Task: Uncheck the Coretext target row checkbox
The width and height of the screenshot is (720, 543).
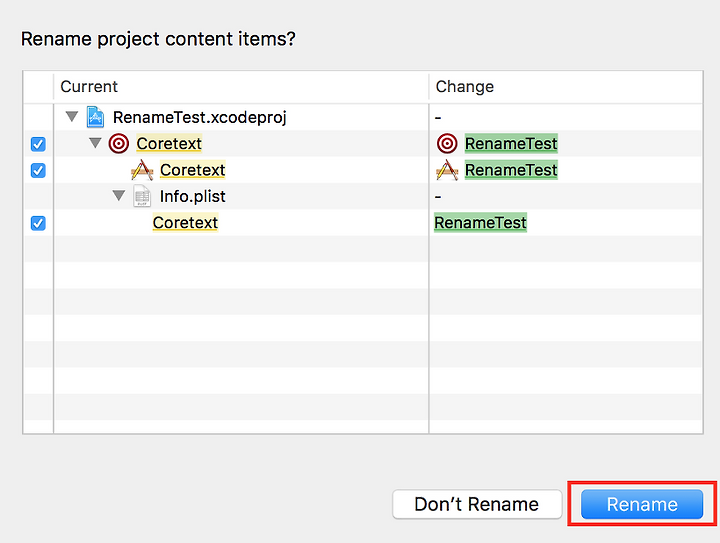Action: (x=38, y=144)
